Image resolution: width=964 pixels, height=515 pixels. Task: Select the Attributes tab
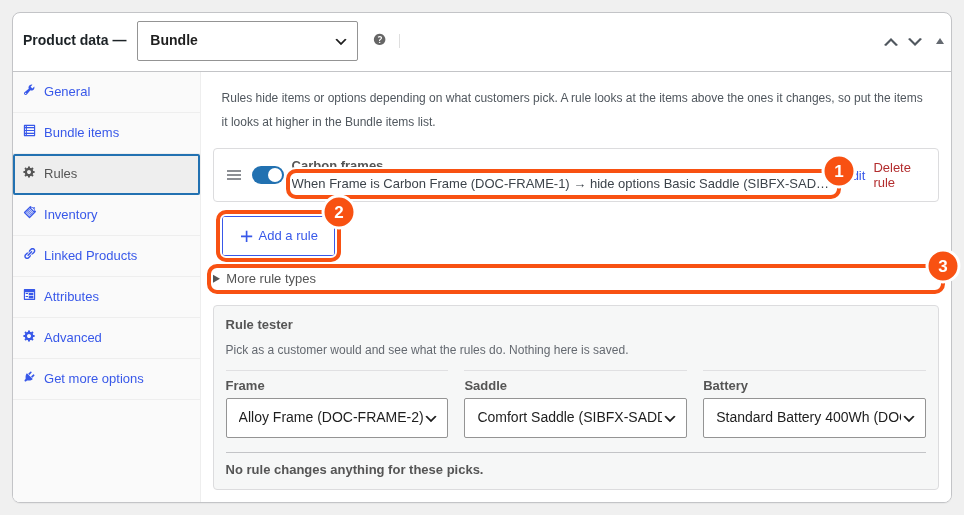[106, 297]
